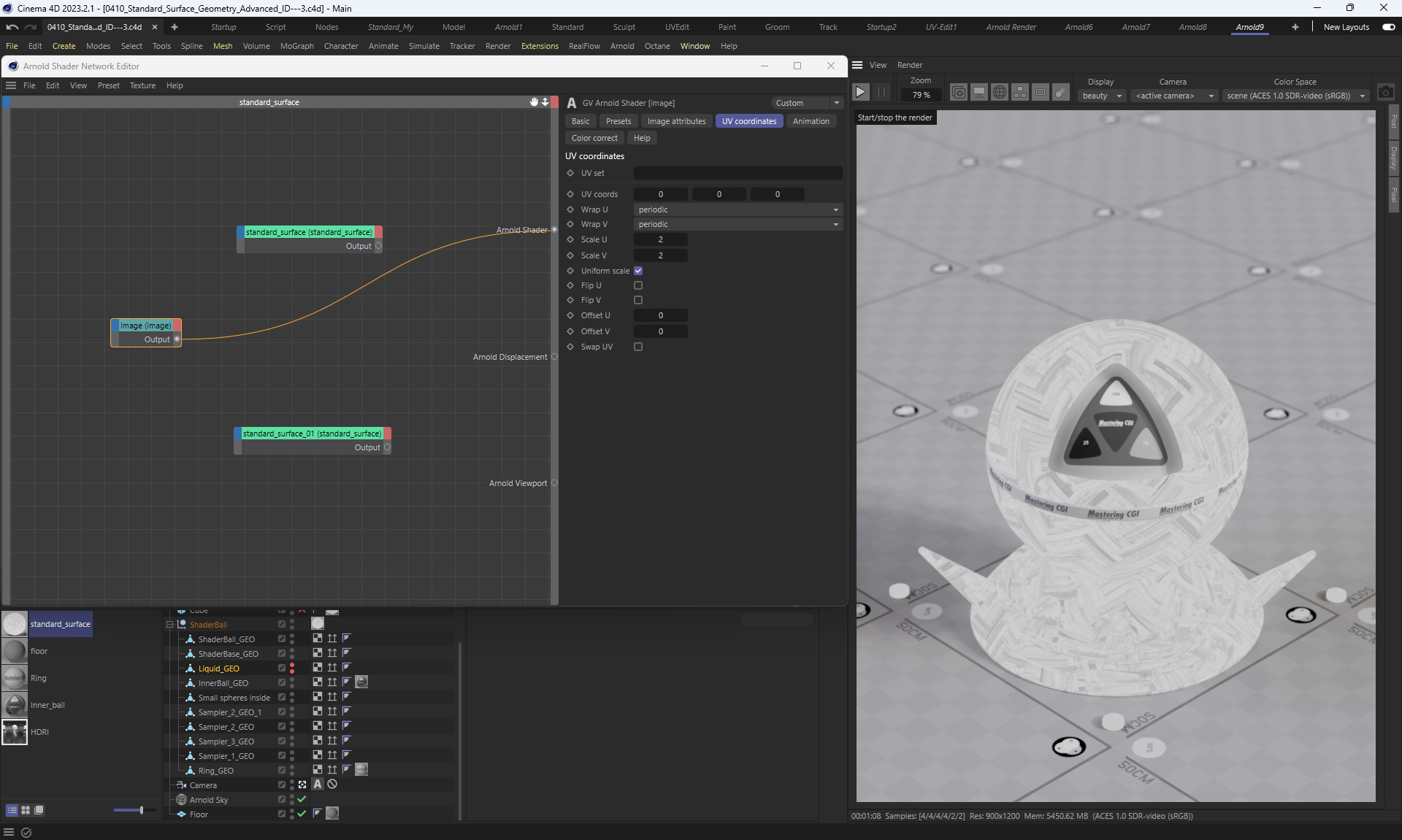
Task: Open the render view hamburger menu
Action: pyautogui.click(x=858, y=65)
